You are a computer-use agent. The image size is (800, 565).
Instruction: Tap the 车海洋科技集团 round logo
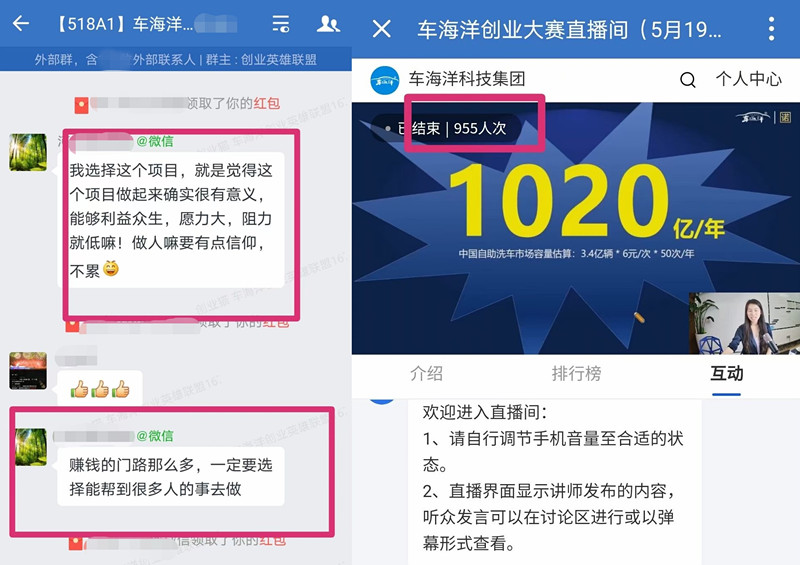pyautogui.click(x=385, y=80)
